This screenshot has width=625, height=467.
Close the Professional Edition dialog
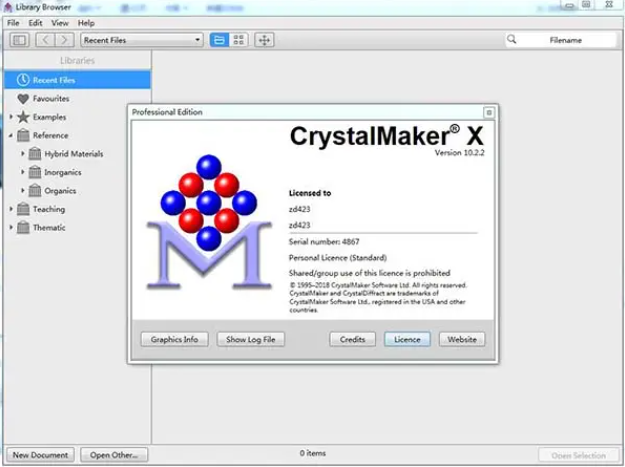pyautogui.click(x=489, y=113)
